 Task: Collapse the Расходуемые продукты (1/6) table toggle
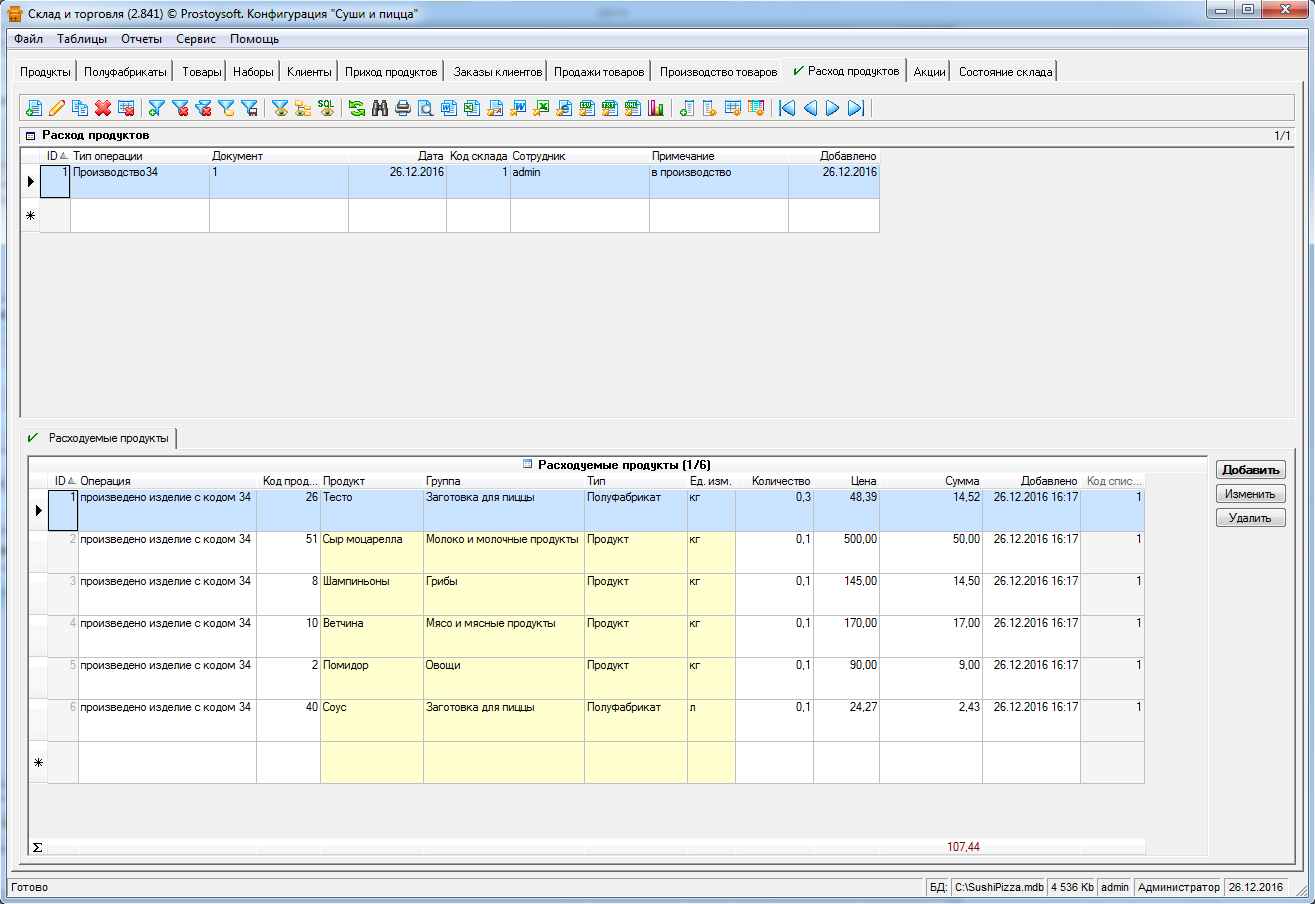pos(528,465)
